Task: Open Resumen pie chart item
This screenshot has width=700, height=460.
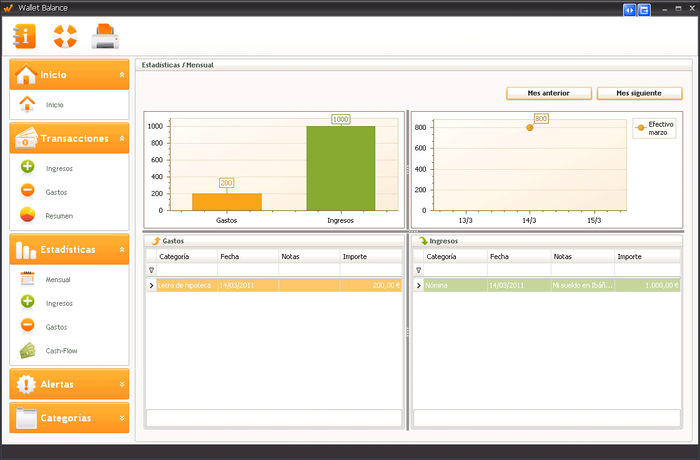Action: click(x=59, y=216)
